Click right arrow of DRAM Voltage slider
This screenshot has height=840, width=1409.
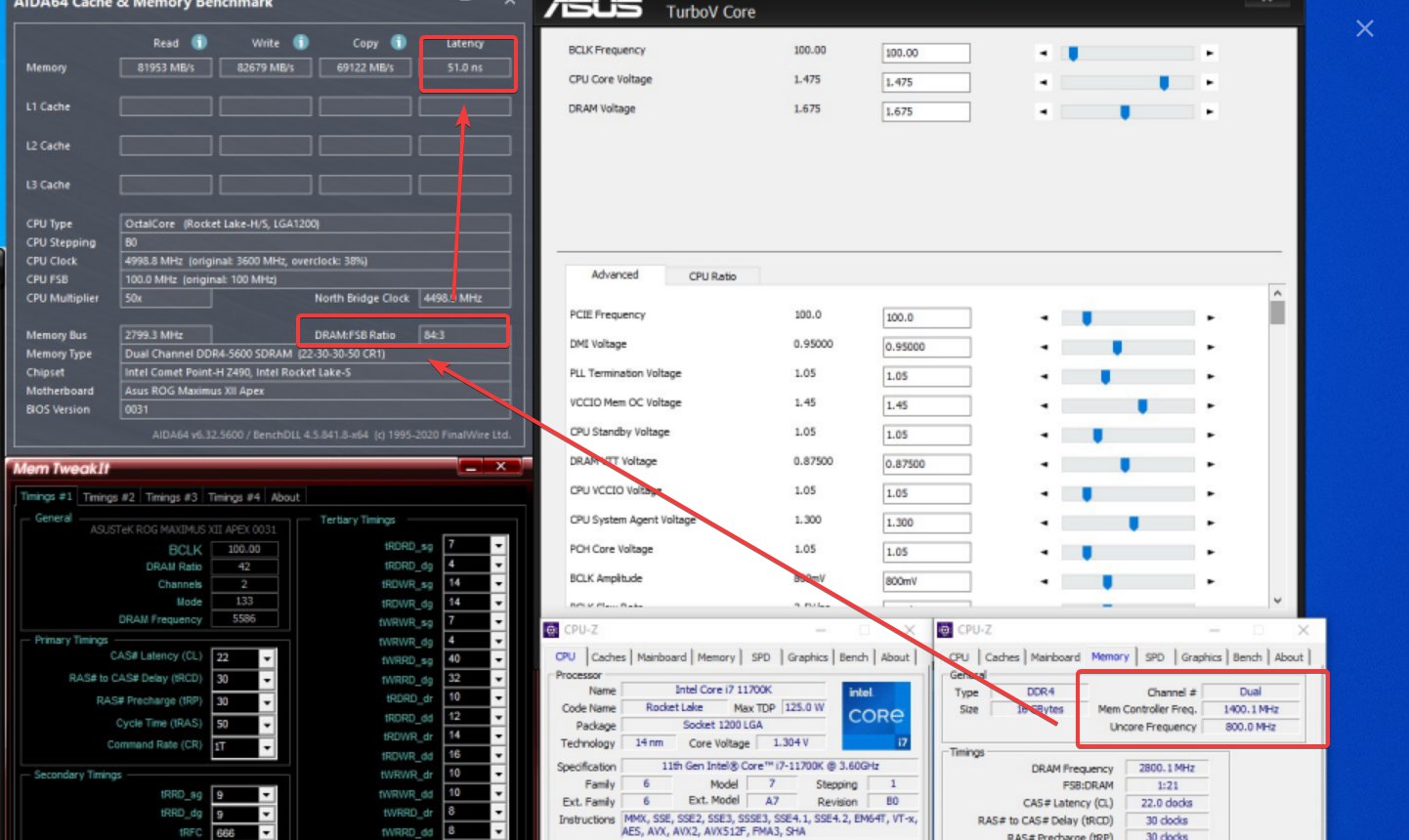pos(1210,112)
